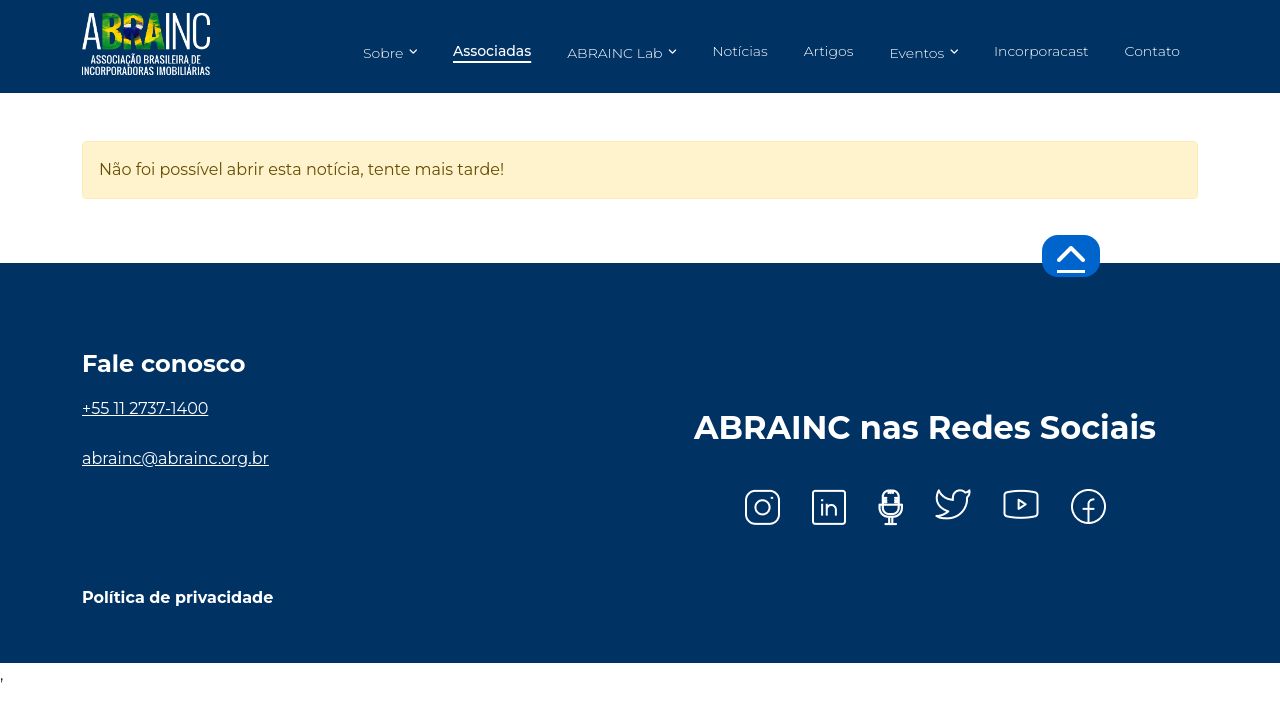Open ABRAINC LinkedIn page icon
Viewport: 1280px width, 720px height.
point(829,507)
